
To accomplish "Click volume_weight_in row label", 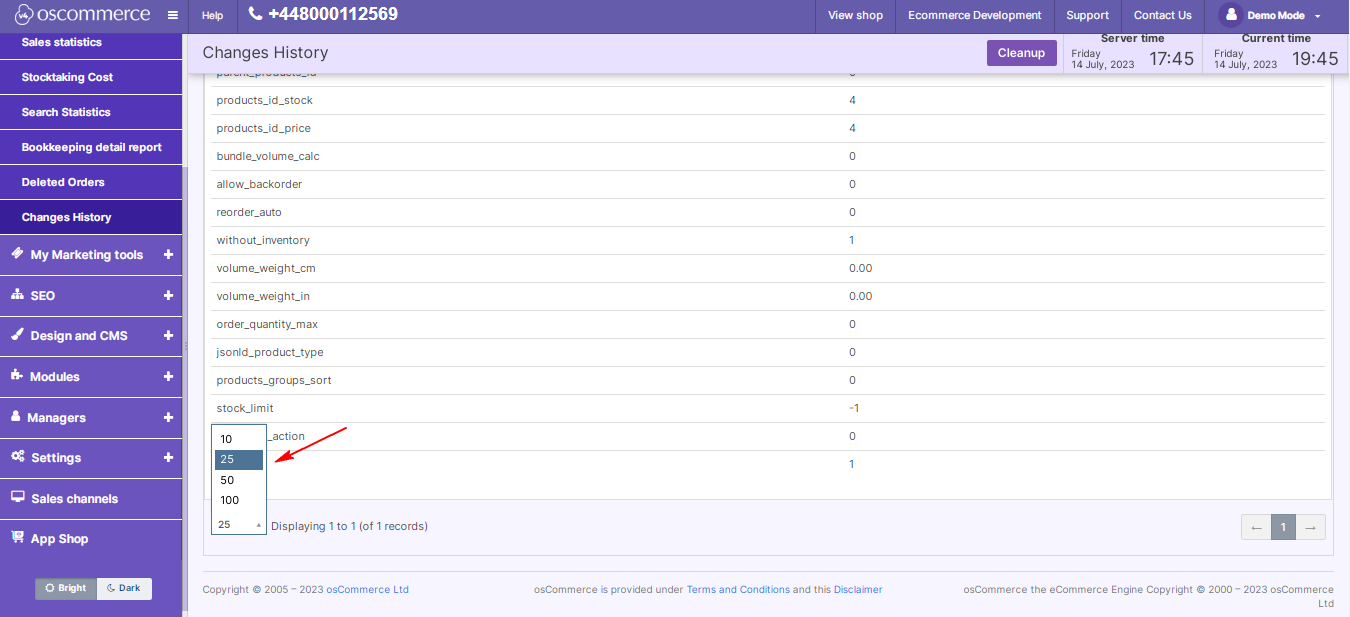I will [263, 296].
